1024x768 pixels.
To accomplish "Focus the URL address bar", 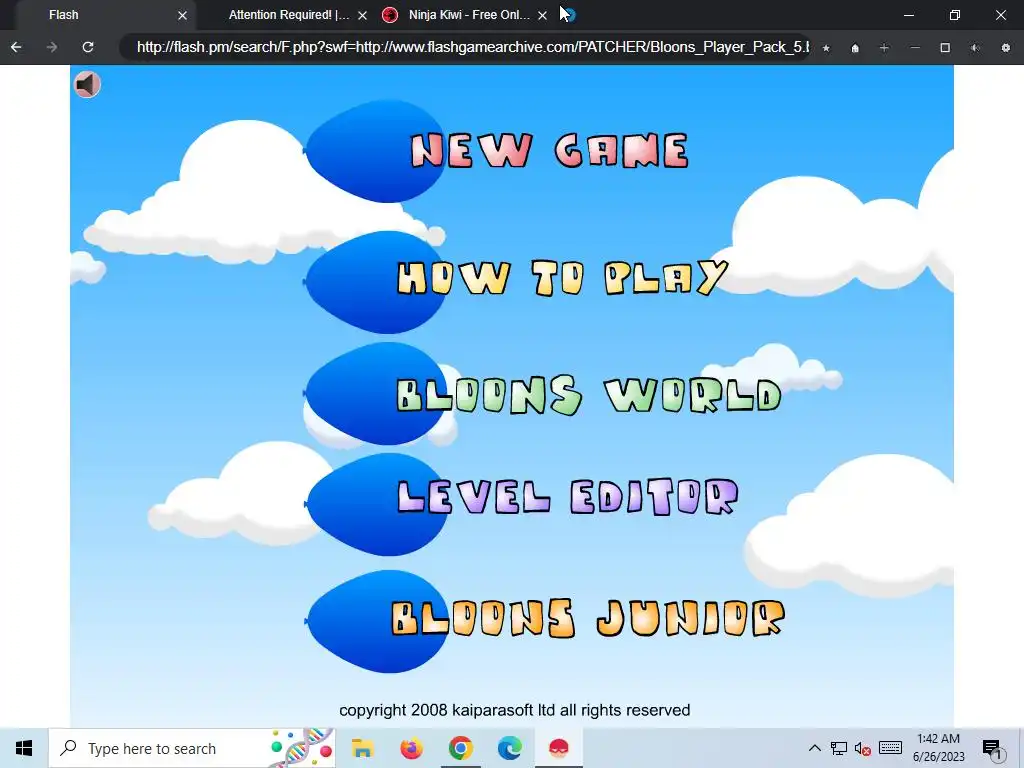I will click(x=465, y=47).
